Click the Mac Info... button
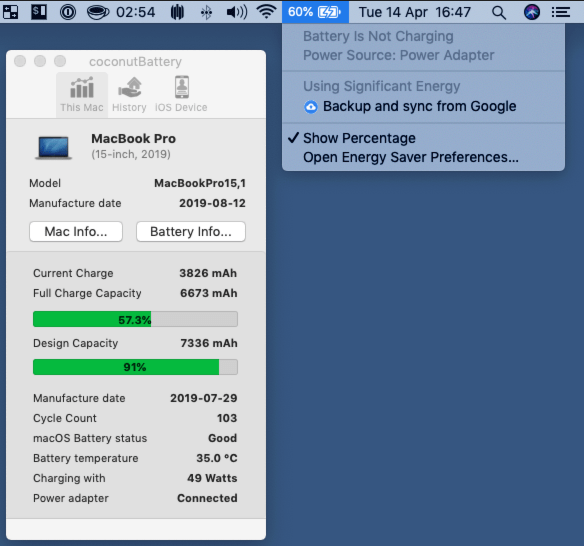The height and width of the screenshot is (546, 584). (x=76, y=232)
